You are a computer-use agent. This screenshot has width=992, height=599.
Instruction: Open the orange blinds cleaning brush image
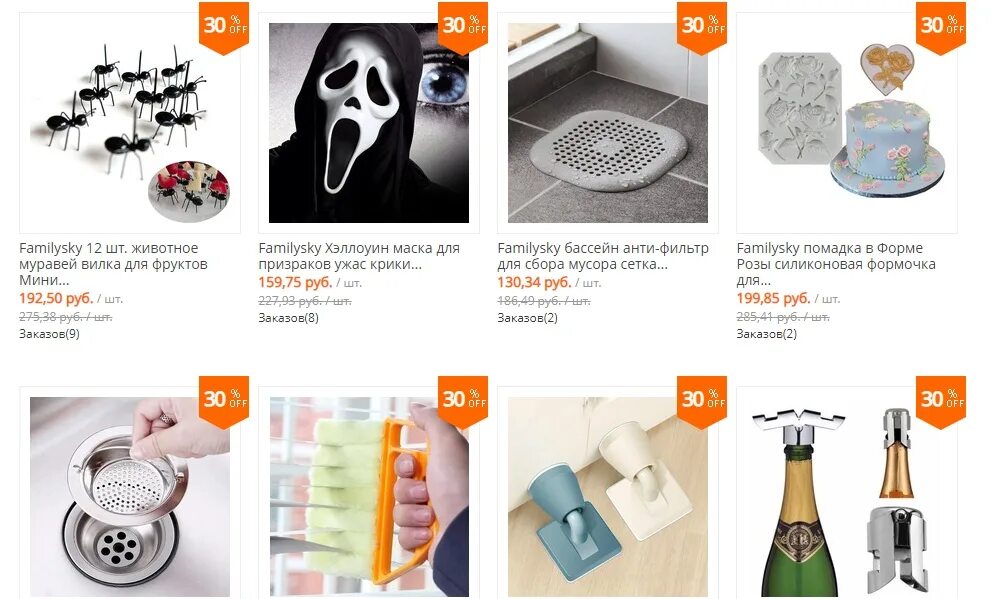pos(369,497)
